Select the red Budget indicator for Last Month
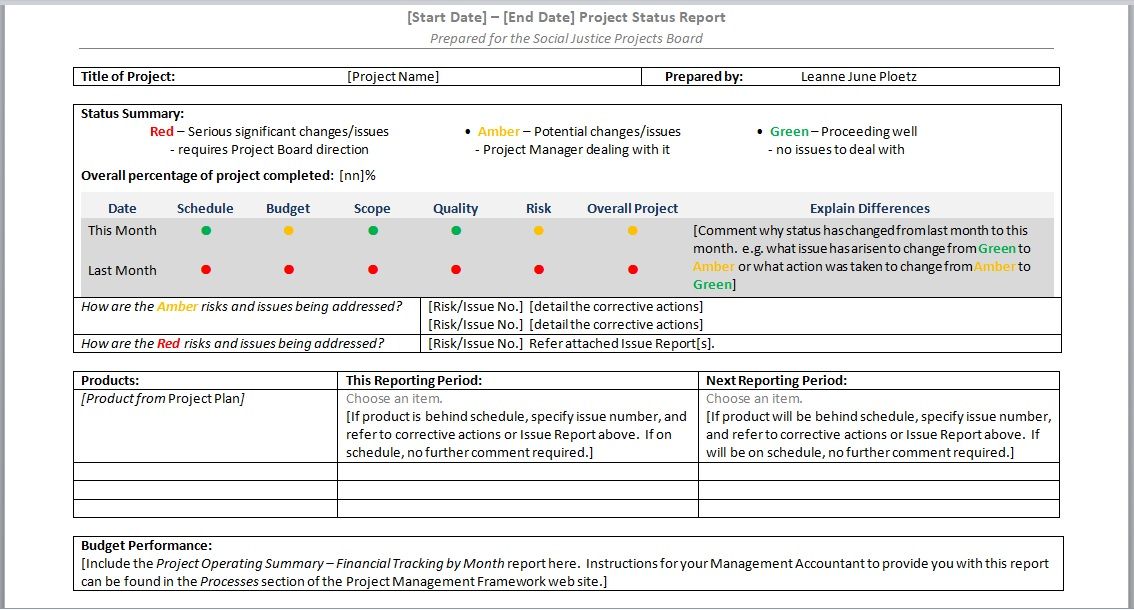 [289, 269]
